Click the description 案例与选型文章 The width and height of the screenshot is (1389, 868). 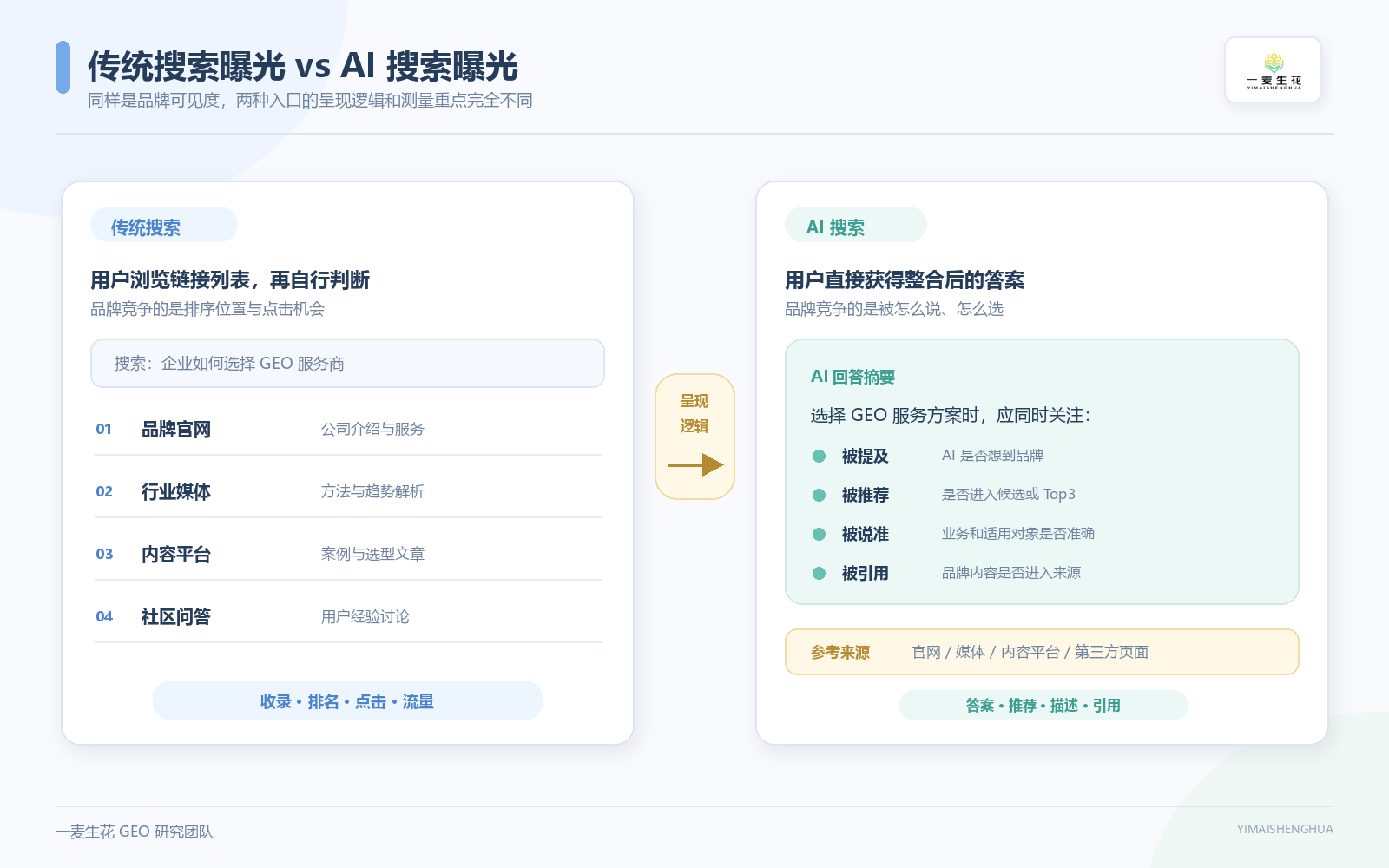tap(372, 554)
